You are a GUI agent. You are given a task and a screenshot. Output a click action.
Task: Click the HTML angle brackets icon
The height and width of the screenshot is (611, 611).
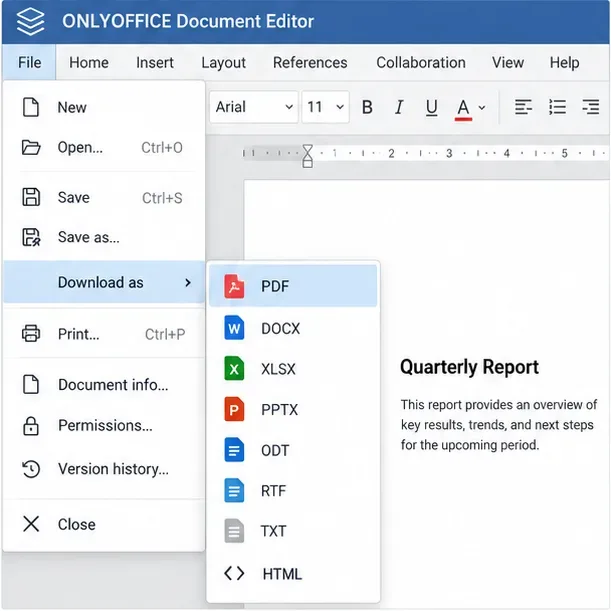[234, 573]
